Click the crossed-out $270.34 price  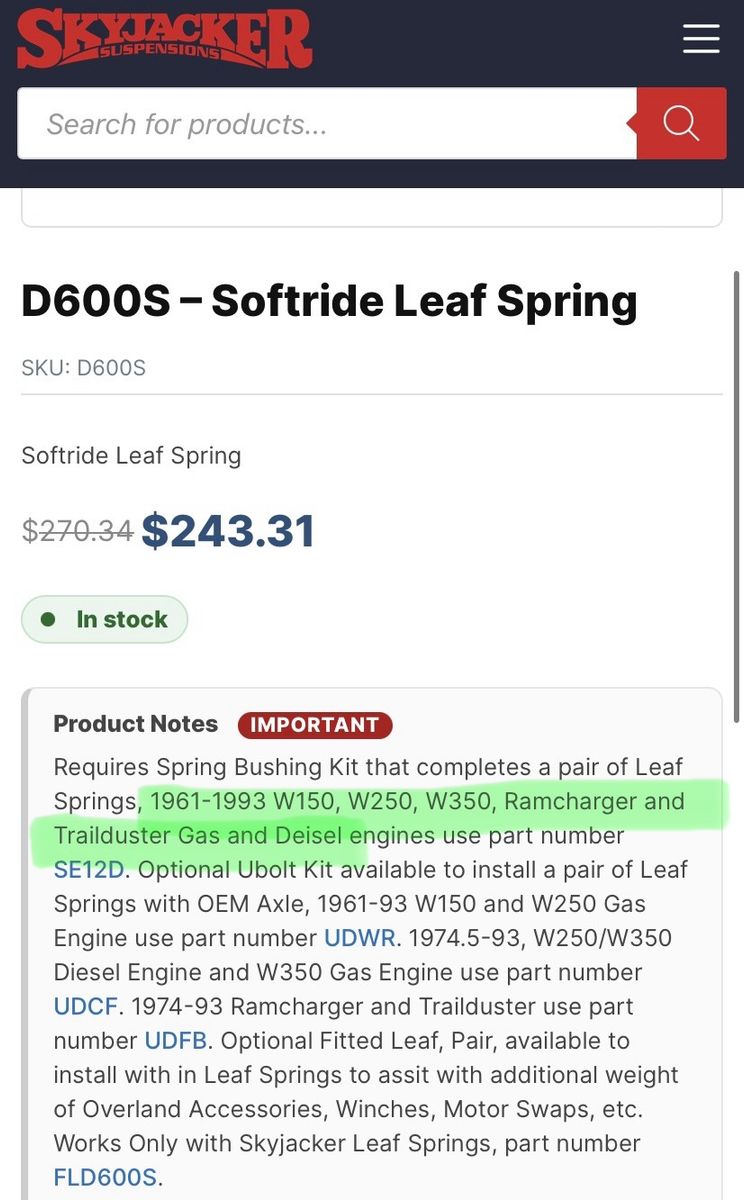coord(77,531)
